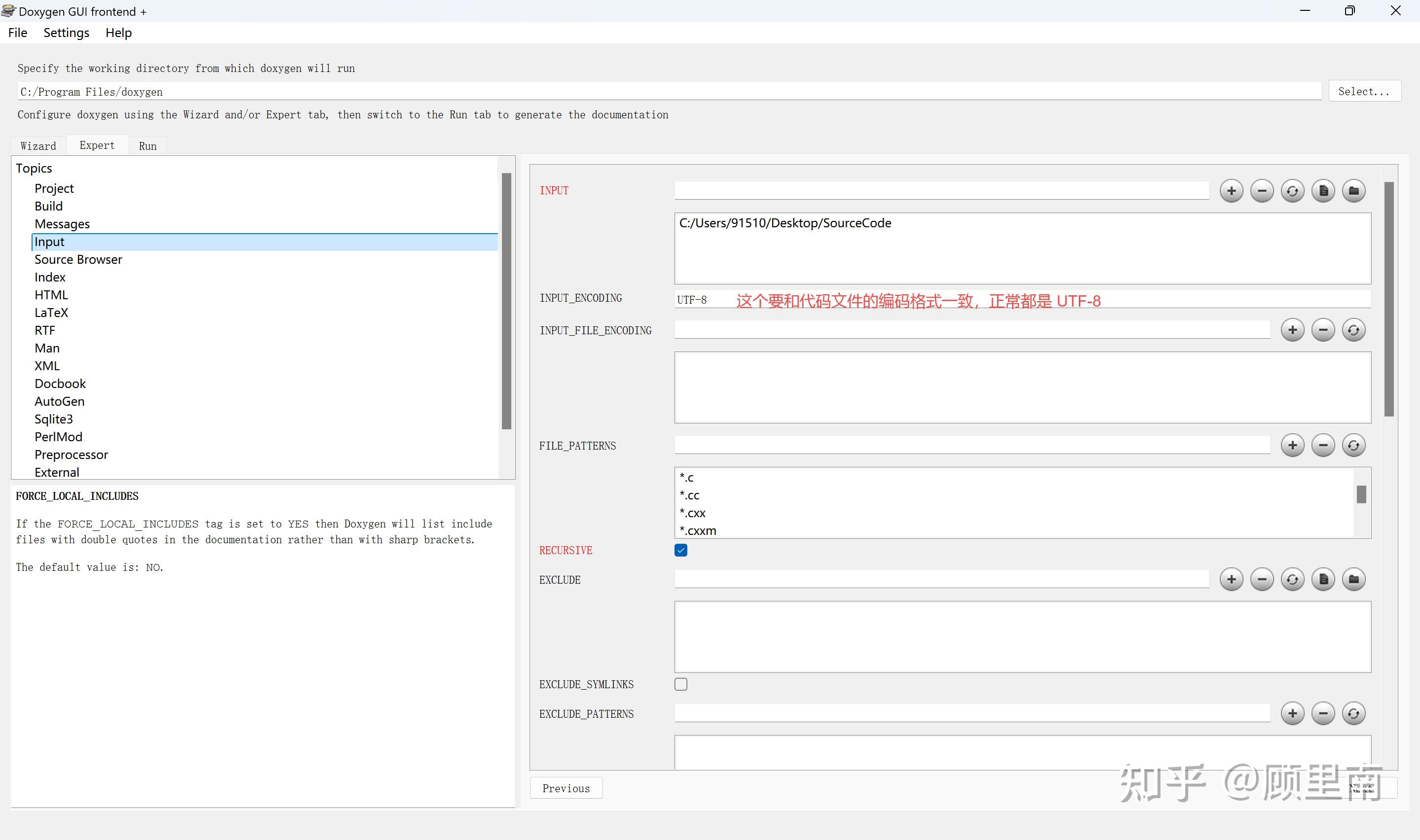Reset EXCLUDE_PATTERNS with refresh icon
The height and width of the screenshot is (840, 1420).
(x=1353, y=713)
